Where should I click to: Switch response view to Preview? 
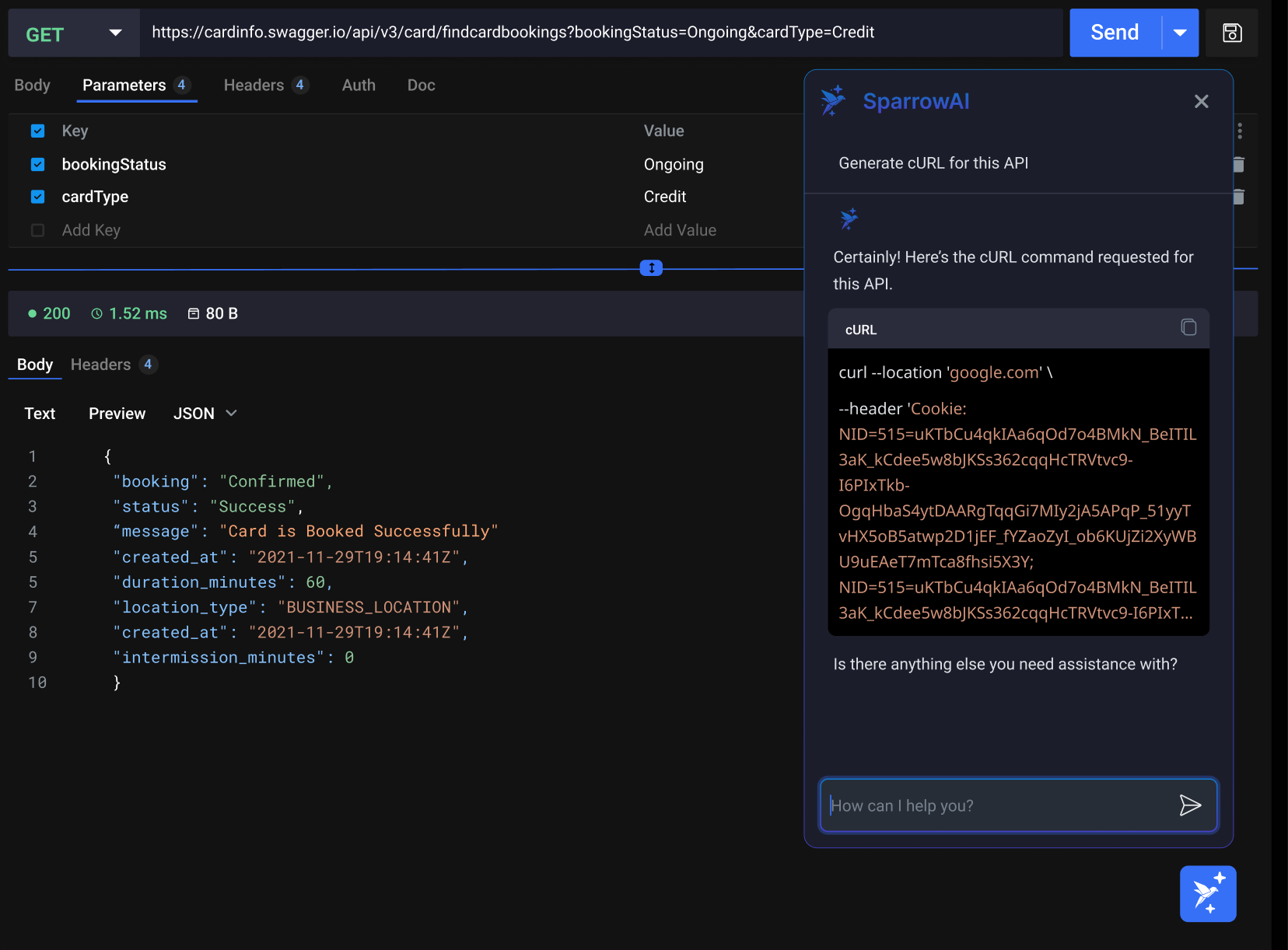[117, 414]
